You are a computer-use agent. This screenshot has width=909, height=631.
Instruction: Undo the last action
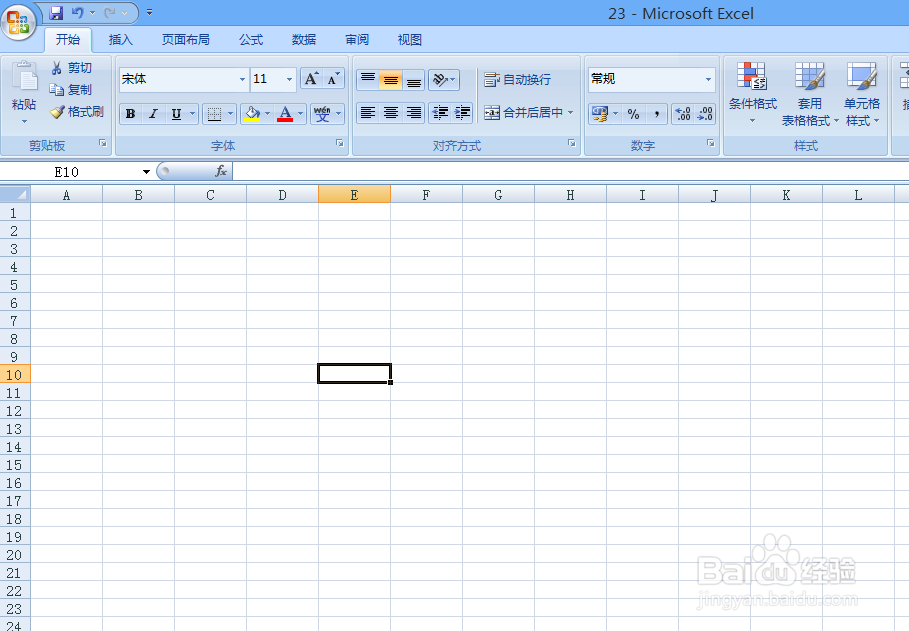click(77, 12)
